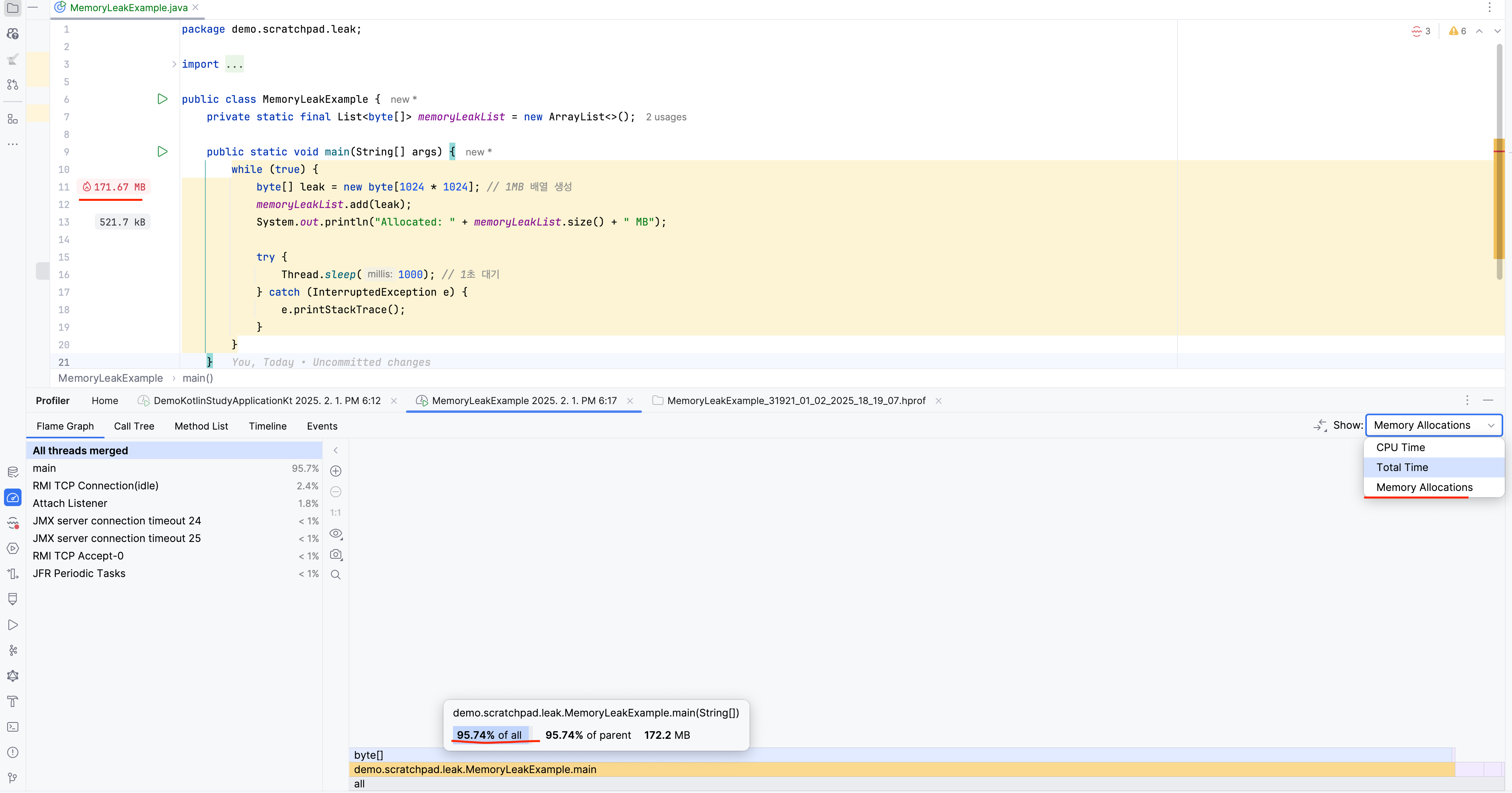Open Git tool window icon

coord(12,778)
